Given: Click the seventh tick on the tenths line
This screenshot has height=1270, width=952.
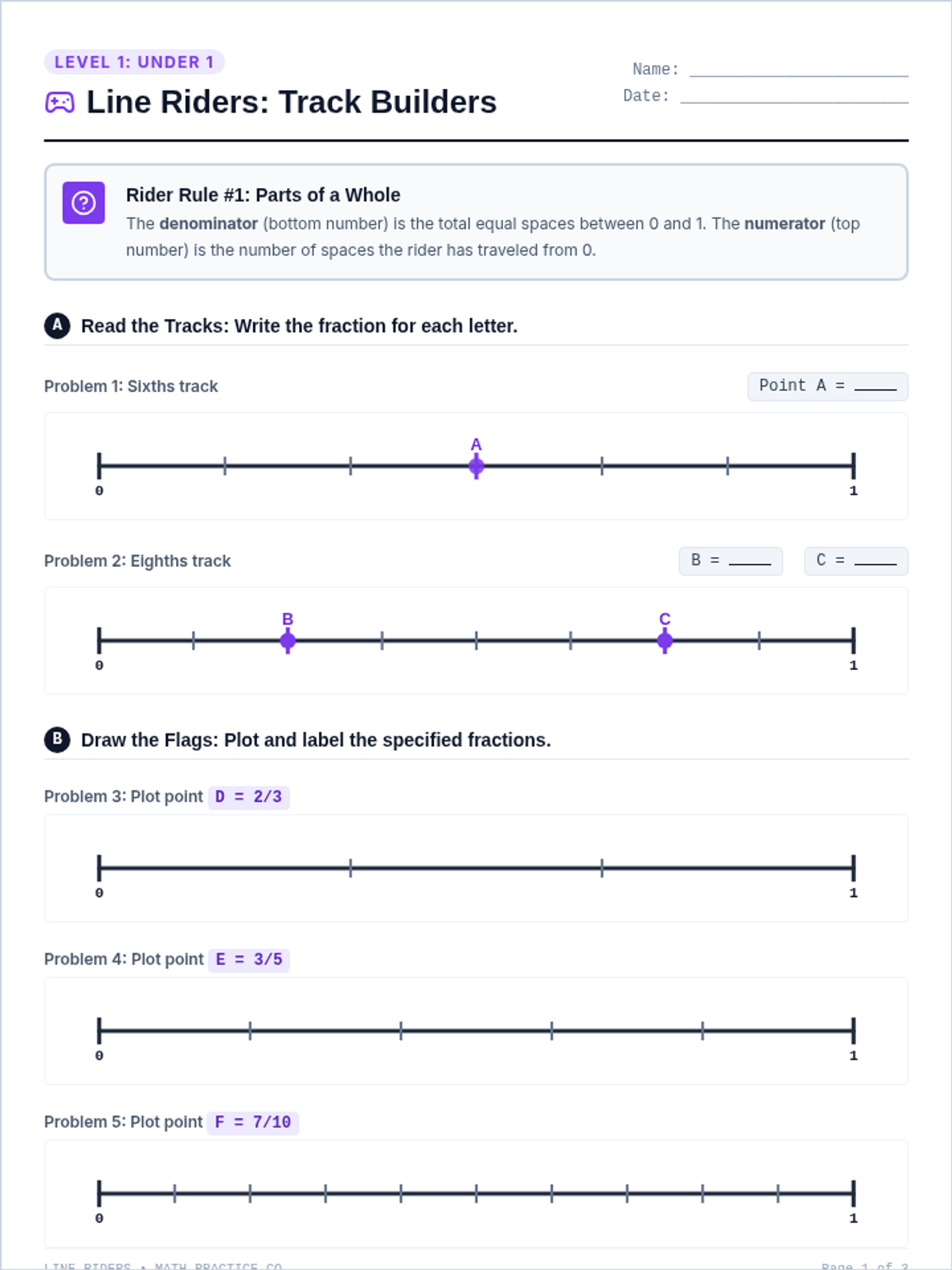Looking at the screenshot, I should [628, 1193].
